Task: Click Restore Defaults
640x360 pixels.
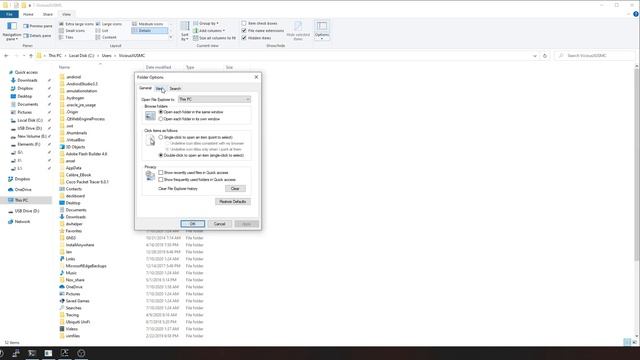Action: (233, 202)
